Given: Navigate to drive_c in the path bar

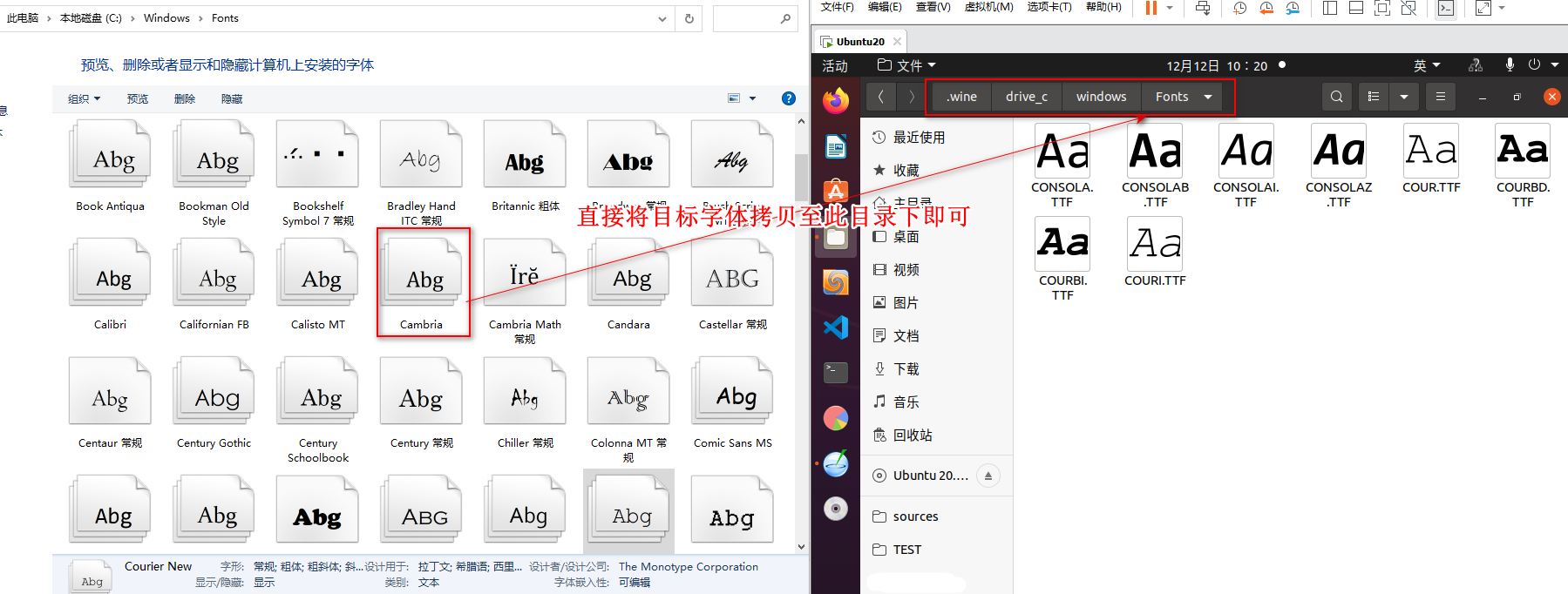Looking at the screenshot, I should [x=1027, y=97].
